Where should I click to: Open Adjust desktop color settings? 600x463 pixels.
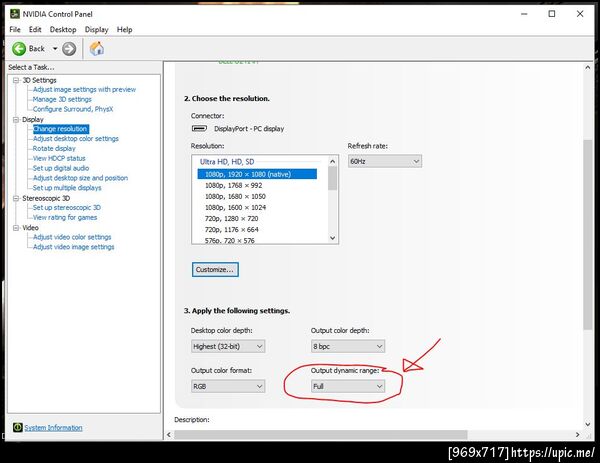[76, 139]
